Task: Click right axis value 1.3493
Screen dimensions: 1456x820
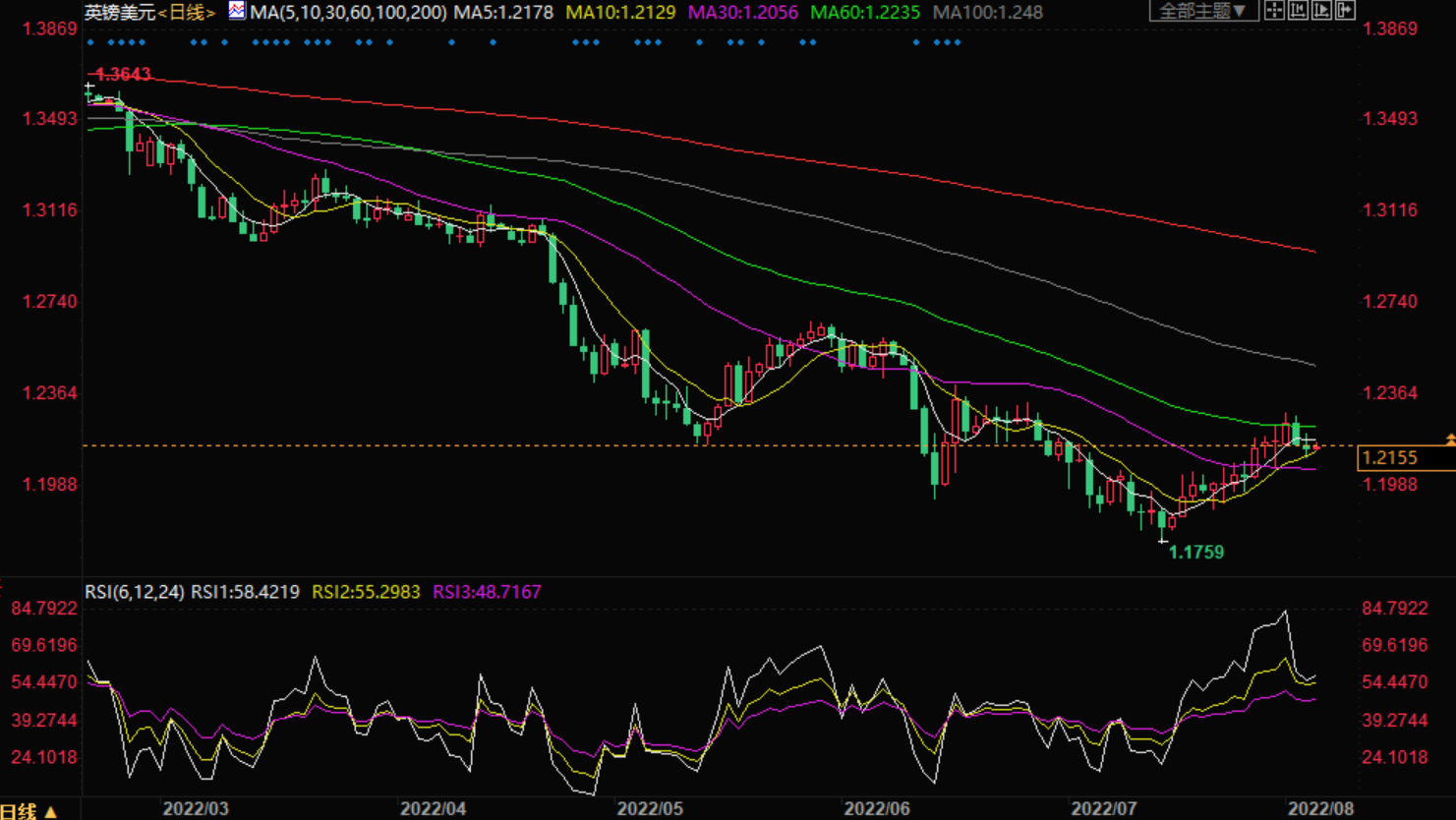Action: click(1389, 119)
